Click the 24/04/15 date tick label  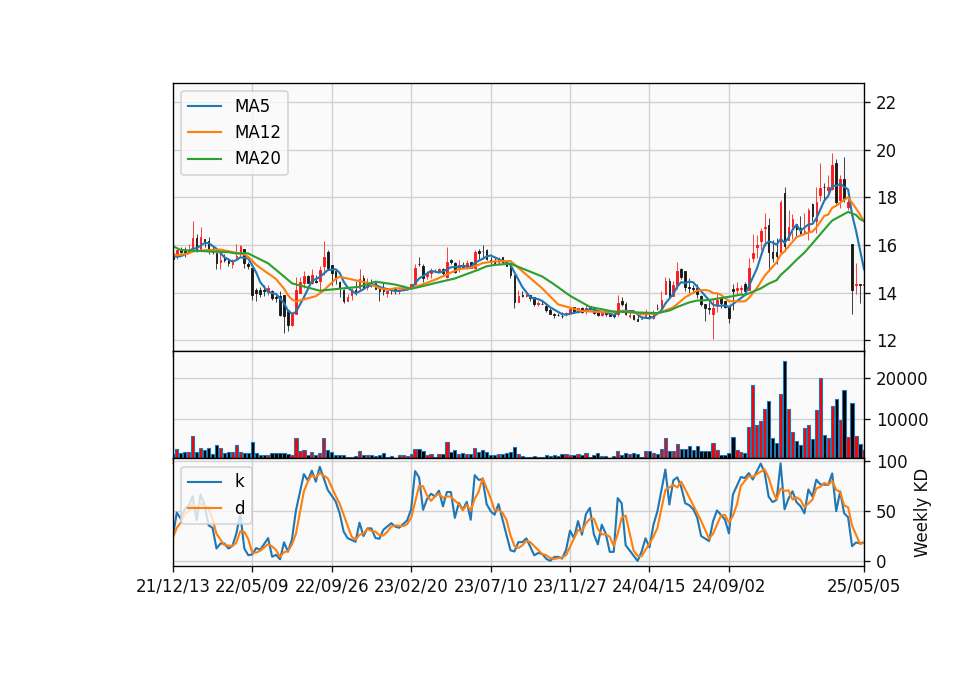649,586
